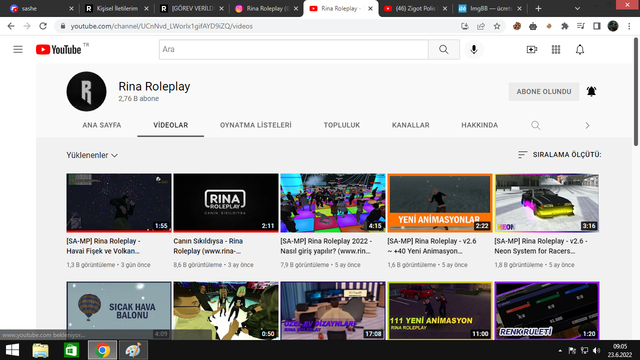The image size is (640, 360).
Task: Expand the Yüklenenler dropdown
Action: (x=92, y=155)
